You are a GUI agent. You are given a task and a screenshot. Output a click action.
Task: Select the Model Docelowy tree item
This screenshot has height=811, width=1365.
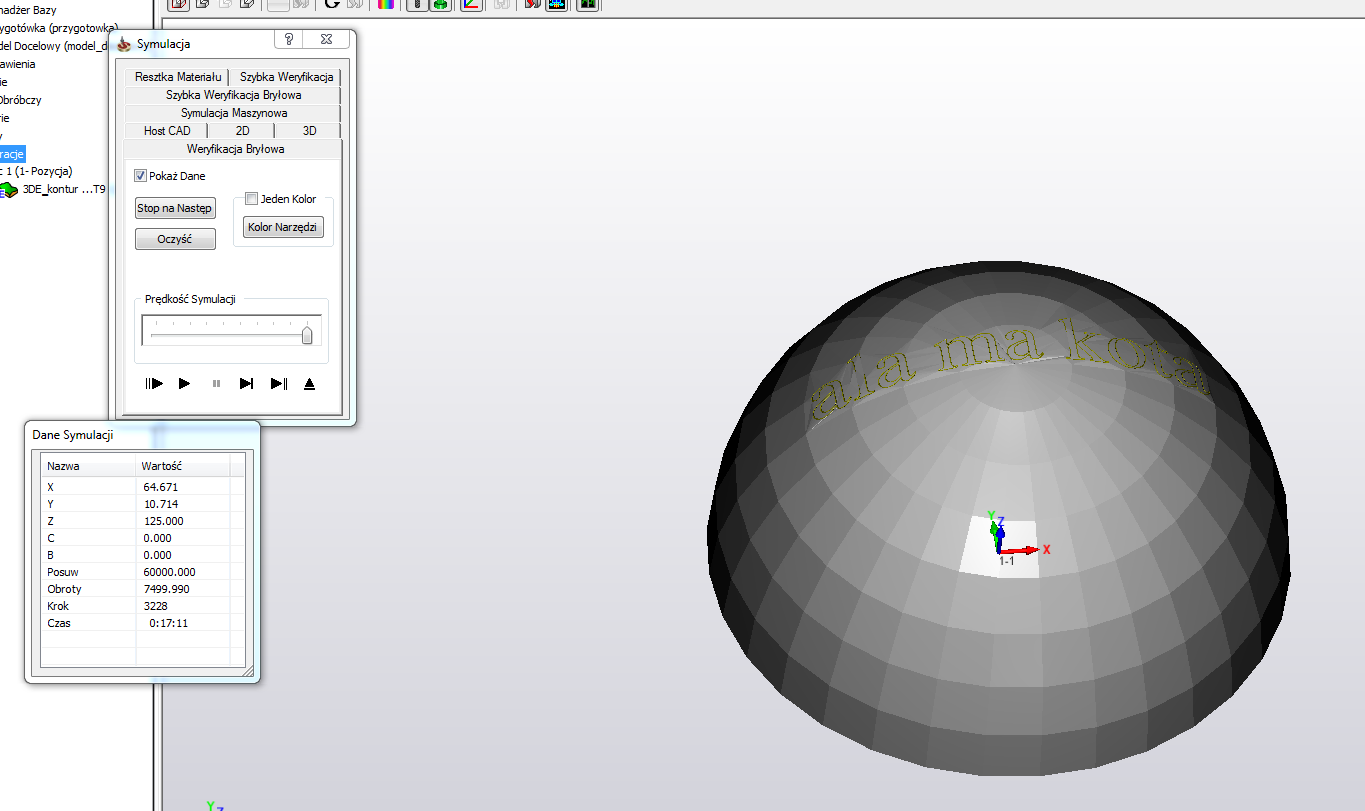tap(54, 46)
